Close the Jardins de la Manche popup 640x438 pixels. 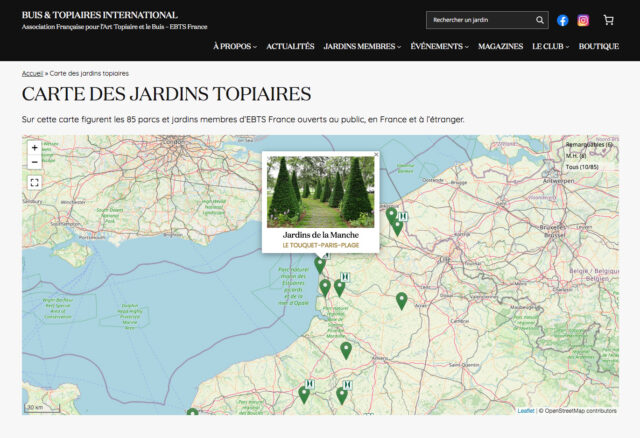coord(376,154)
